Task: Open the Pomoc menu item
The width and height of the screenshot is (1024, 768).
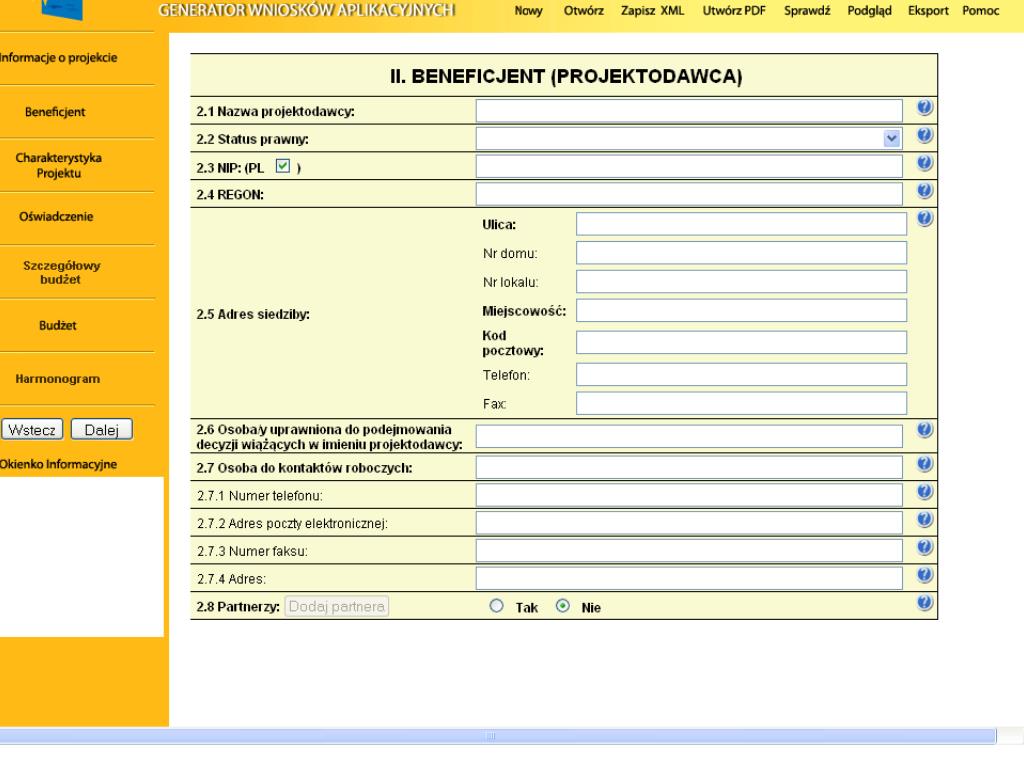Action: coord(980,11)
